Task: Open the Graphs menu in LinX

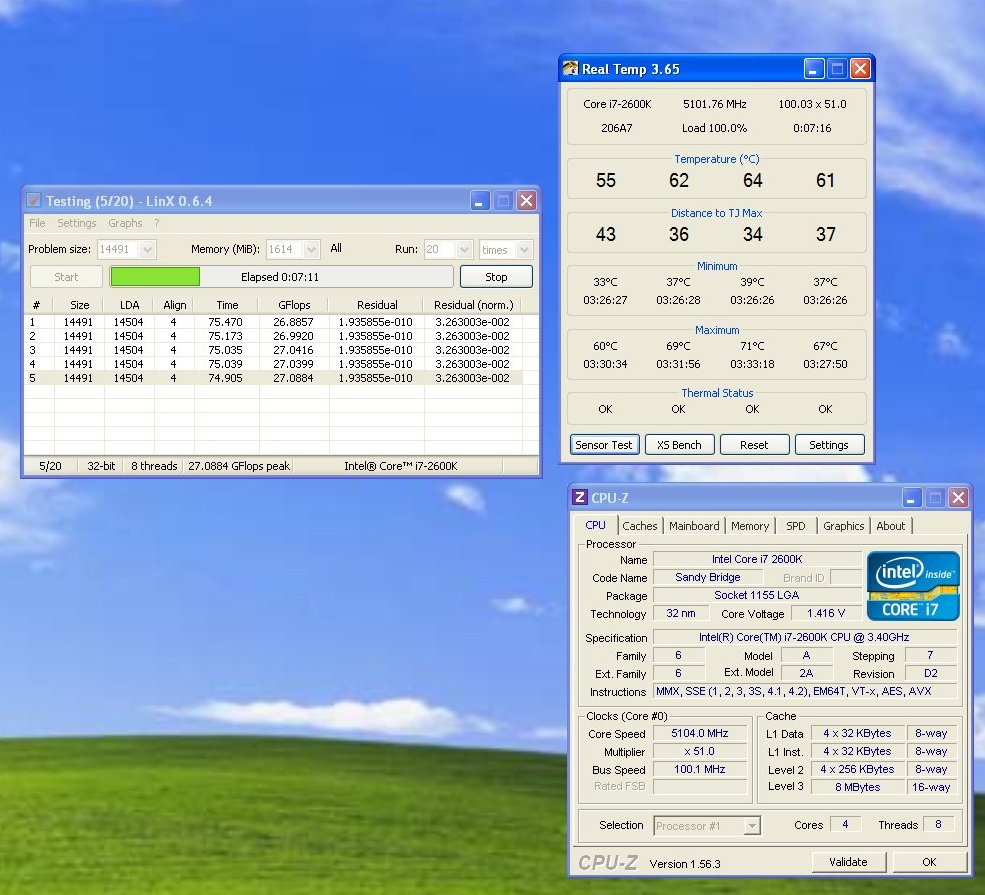Action: click(125, 223)
